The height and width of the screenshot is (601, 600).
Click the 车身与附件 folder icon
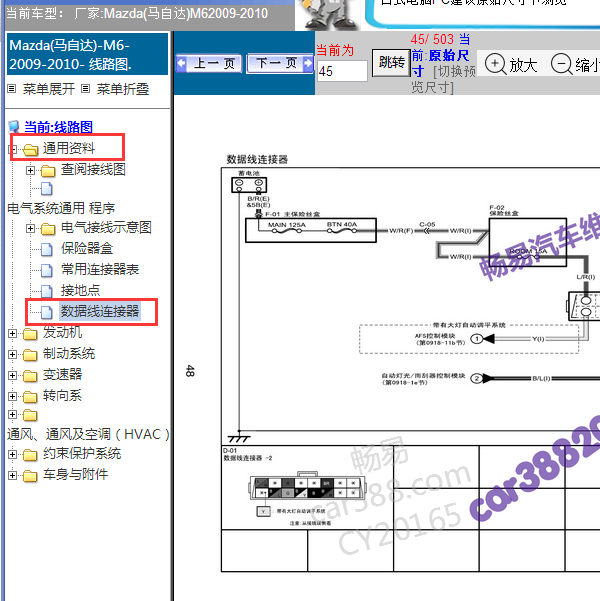click(x=30, y=476)
